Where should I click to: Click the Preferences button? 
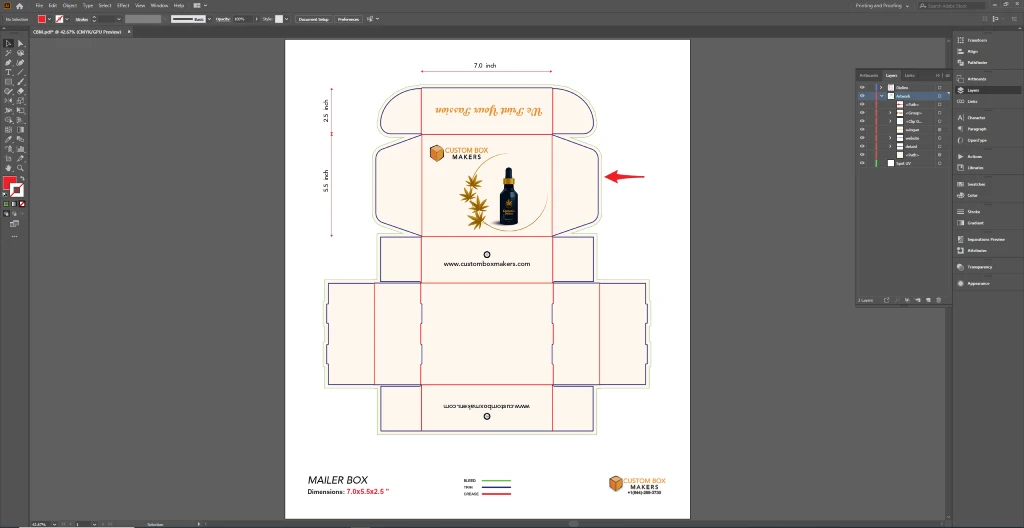pos(348,19)
